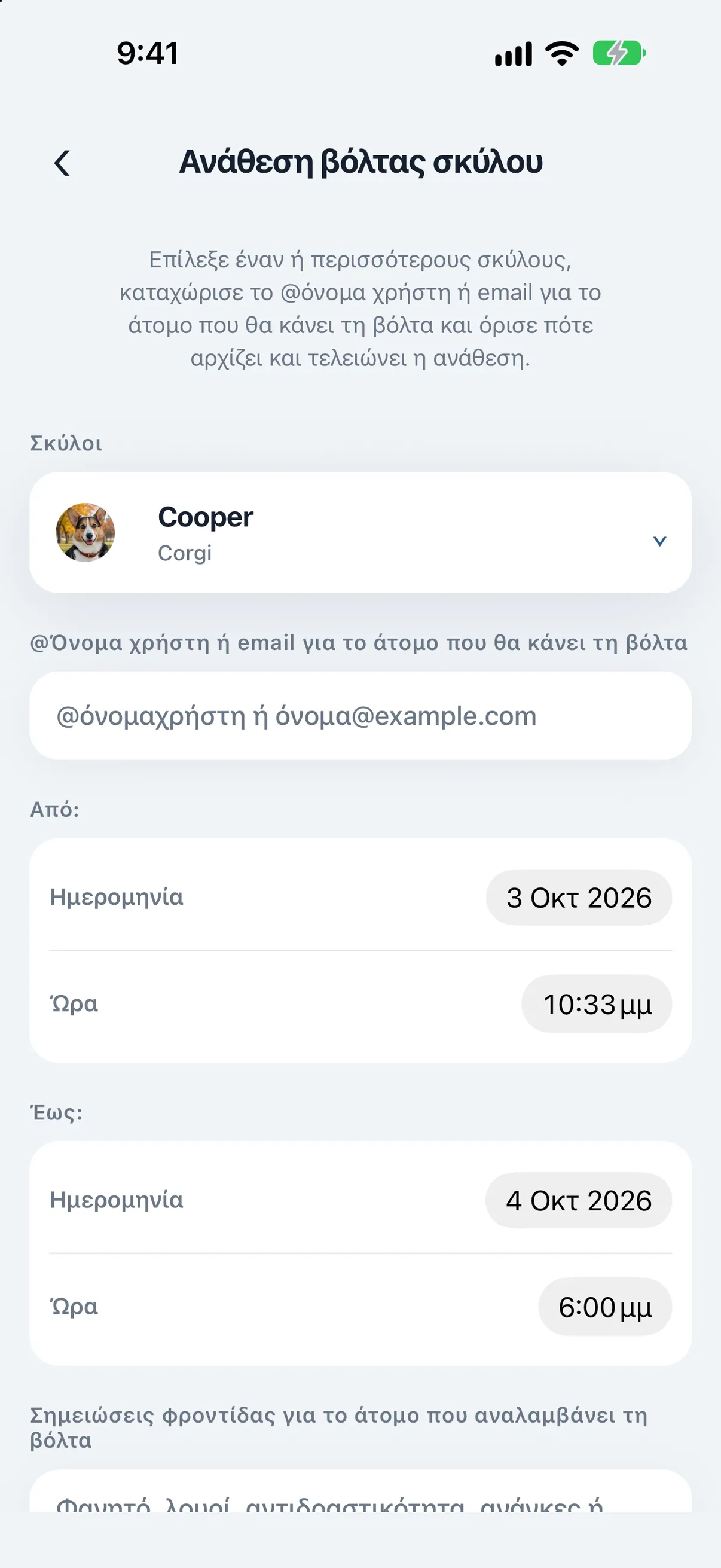Open the start time picker 10:33 μμ
The height and width of the screenshot is (1568, 721).
597,1003
